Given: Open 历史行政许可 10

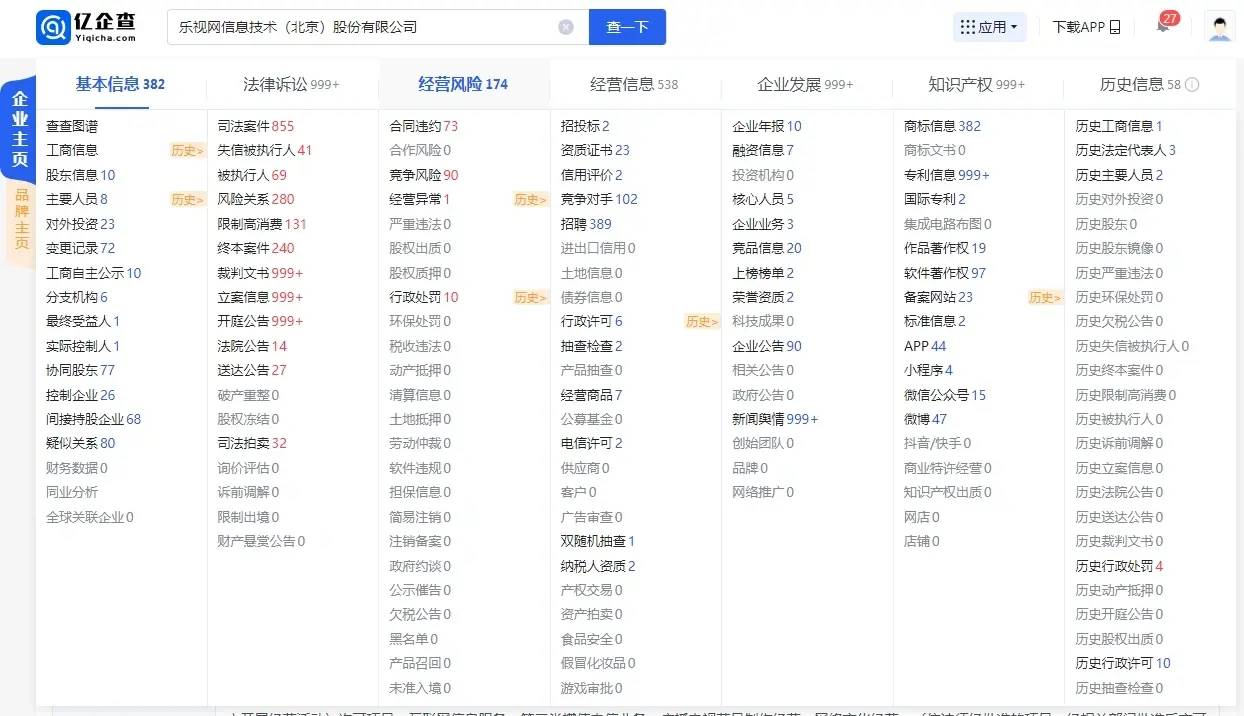Looking at the screenshot, I should 1123,663.
